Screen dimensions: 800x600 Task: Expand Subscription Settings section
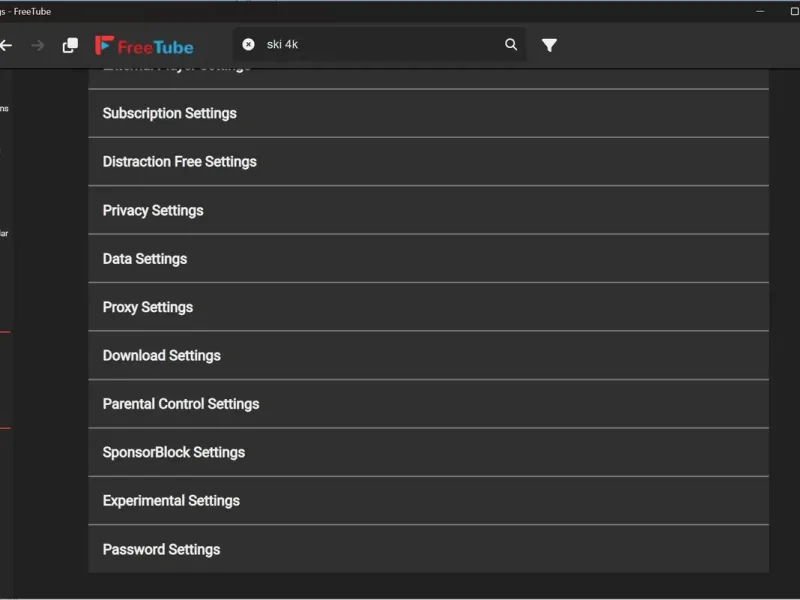(428, 113)
